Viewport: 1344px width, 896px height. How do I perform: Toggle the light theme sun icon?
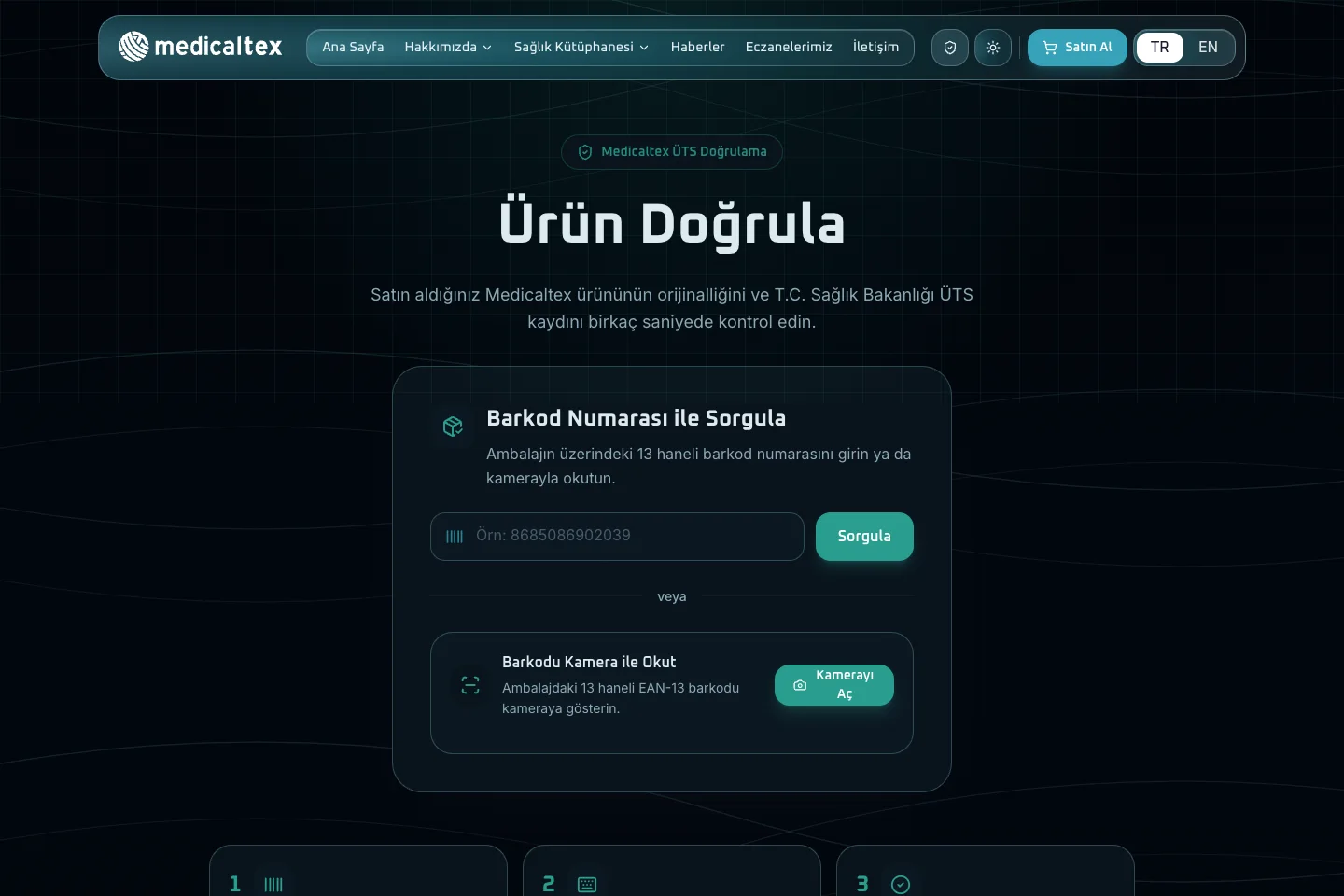coord(993,48)
